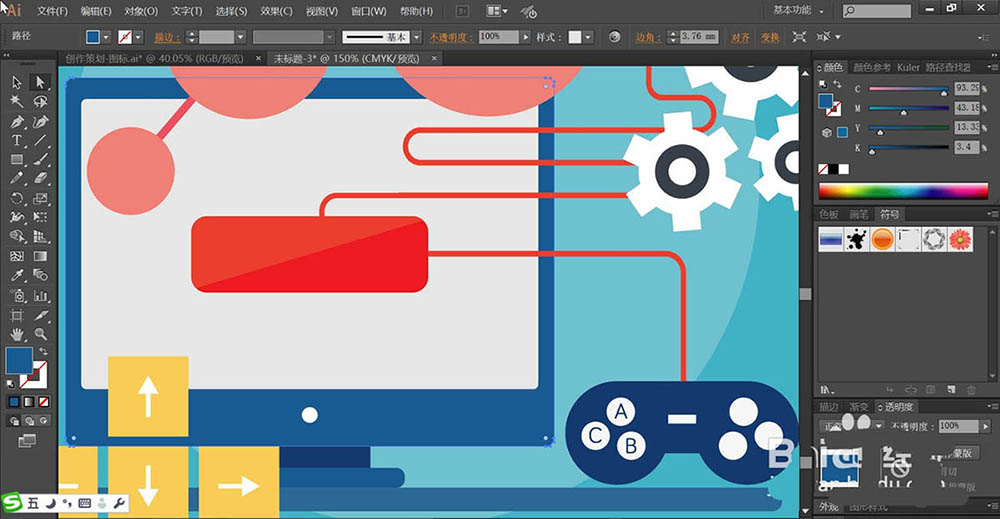1000x519 pixels.
Task: Reset to default fill and stroke
Action: tap(10, 384)
